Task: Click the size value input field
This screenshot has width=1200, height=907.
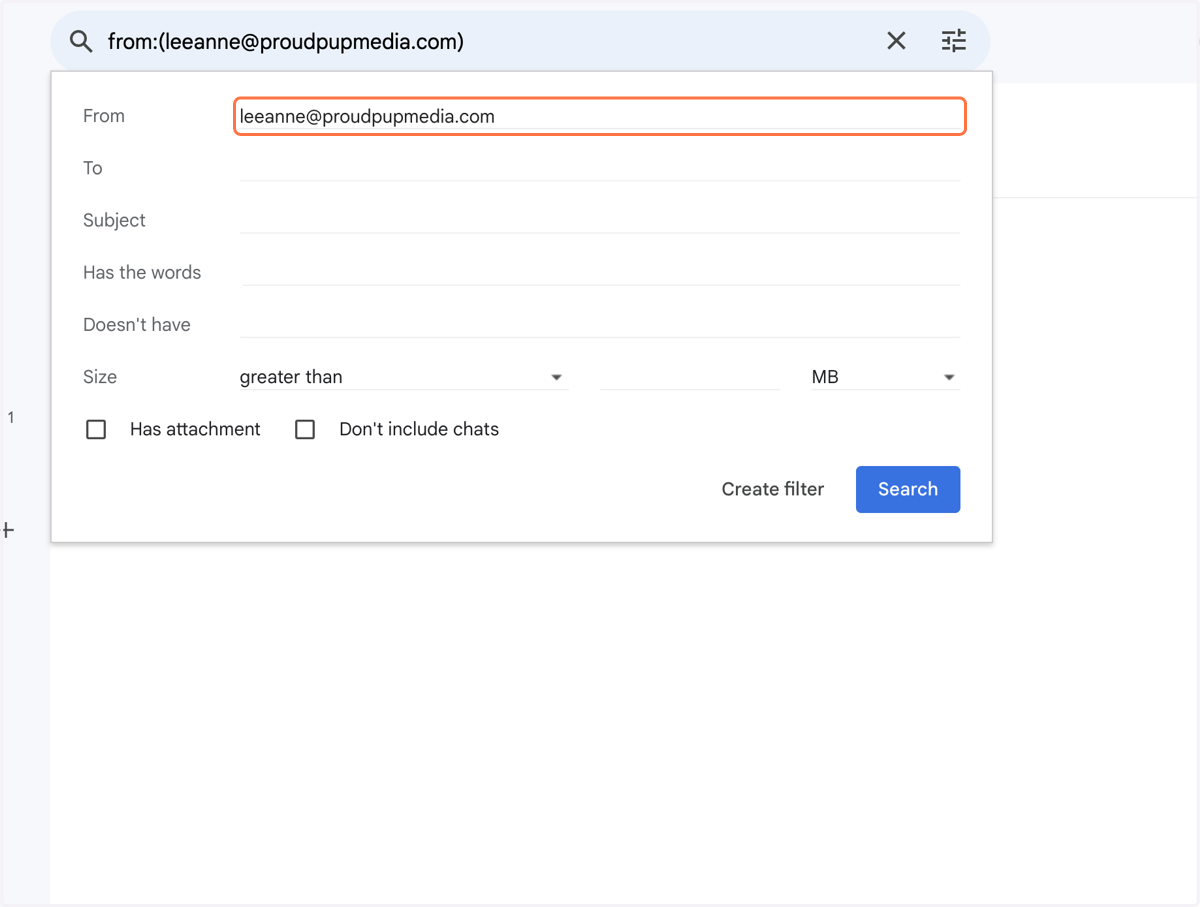Action: tap(689, 377)
